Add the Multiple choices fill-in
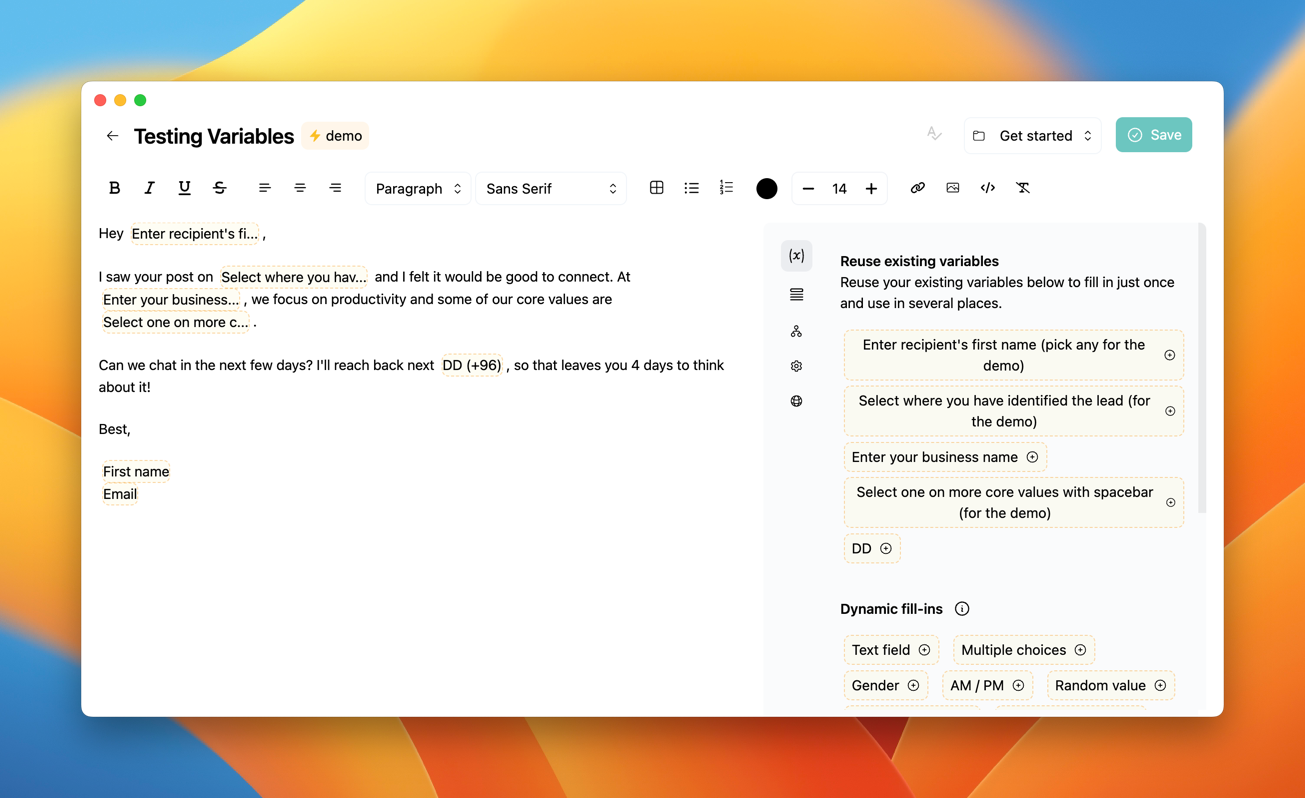This screenshot has height=798, width=1305. click(1023, 650)
